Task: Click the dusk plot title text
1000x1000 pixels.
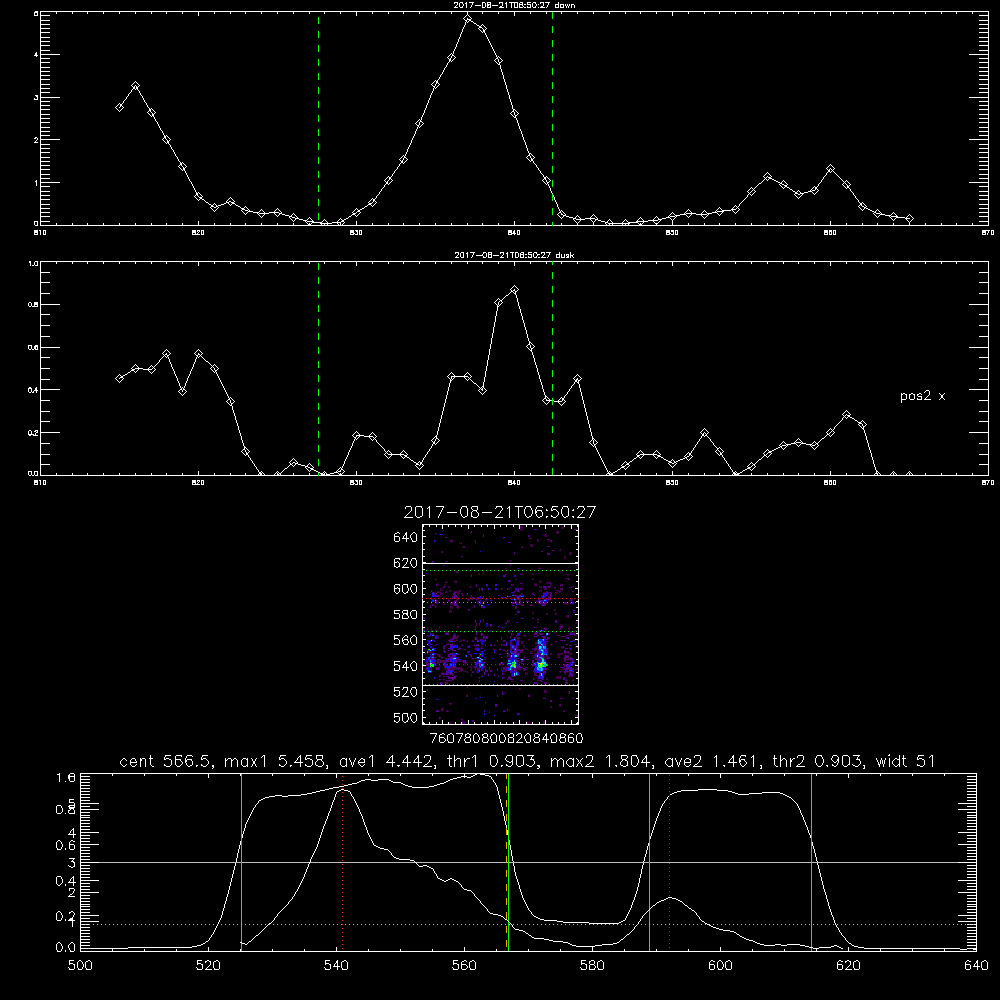Action: click(x=514, y=254)
